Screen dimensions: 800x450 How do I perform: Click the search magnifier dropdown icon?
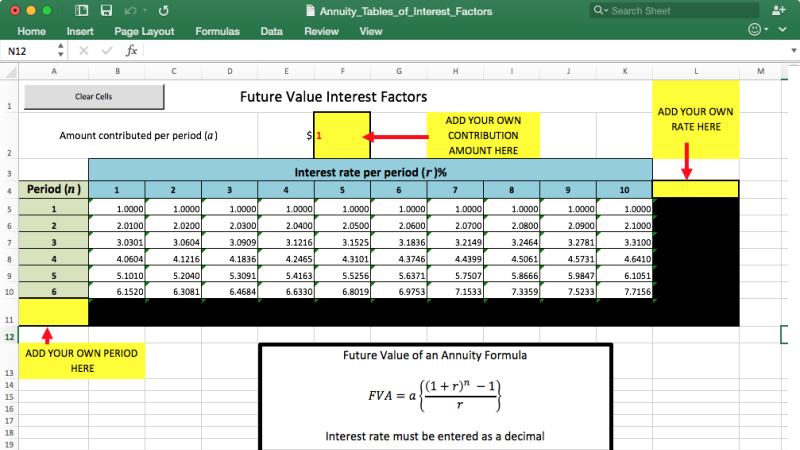tap(600, 10)
